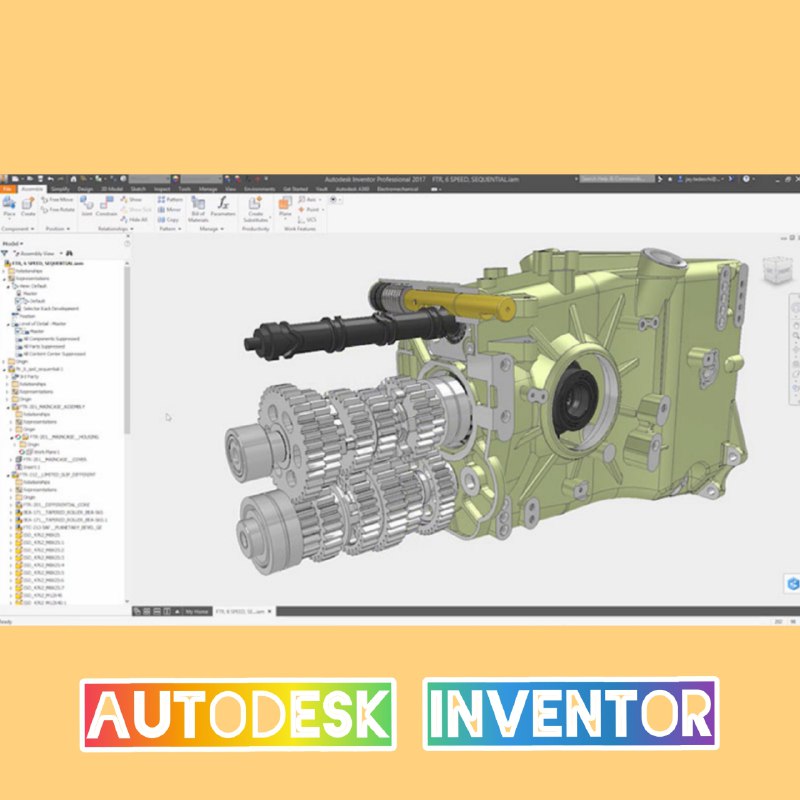Click the Mirror components tool
The image size is (800, 800).
point(169,209)
